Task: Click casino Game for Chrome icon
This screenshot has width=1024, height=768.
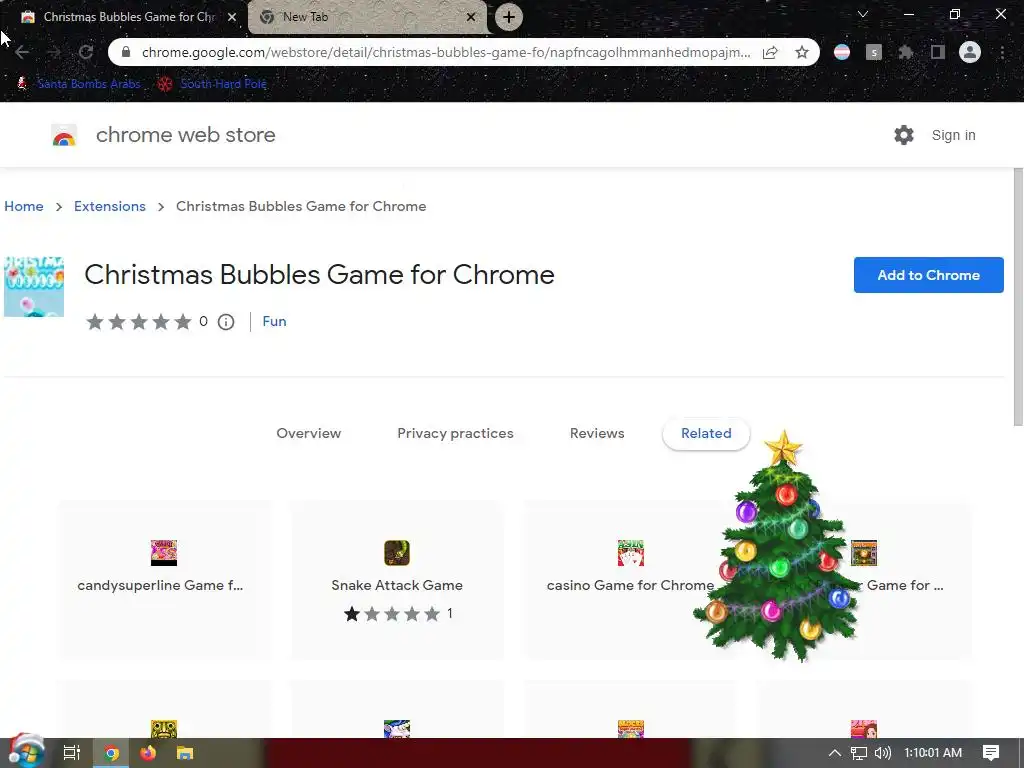Action: (x=631, y=553)
